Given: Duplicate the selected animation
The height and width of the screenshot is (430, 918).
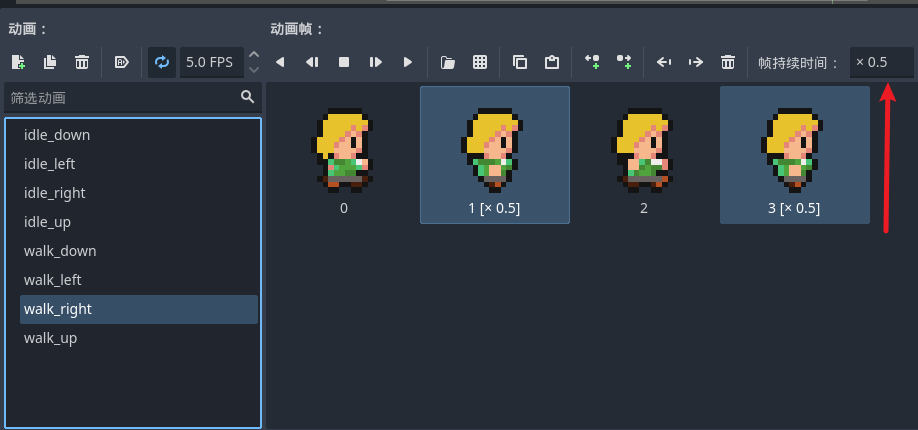Looking at the screenshot, I should click(50, 62).
